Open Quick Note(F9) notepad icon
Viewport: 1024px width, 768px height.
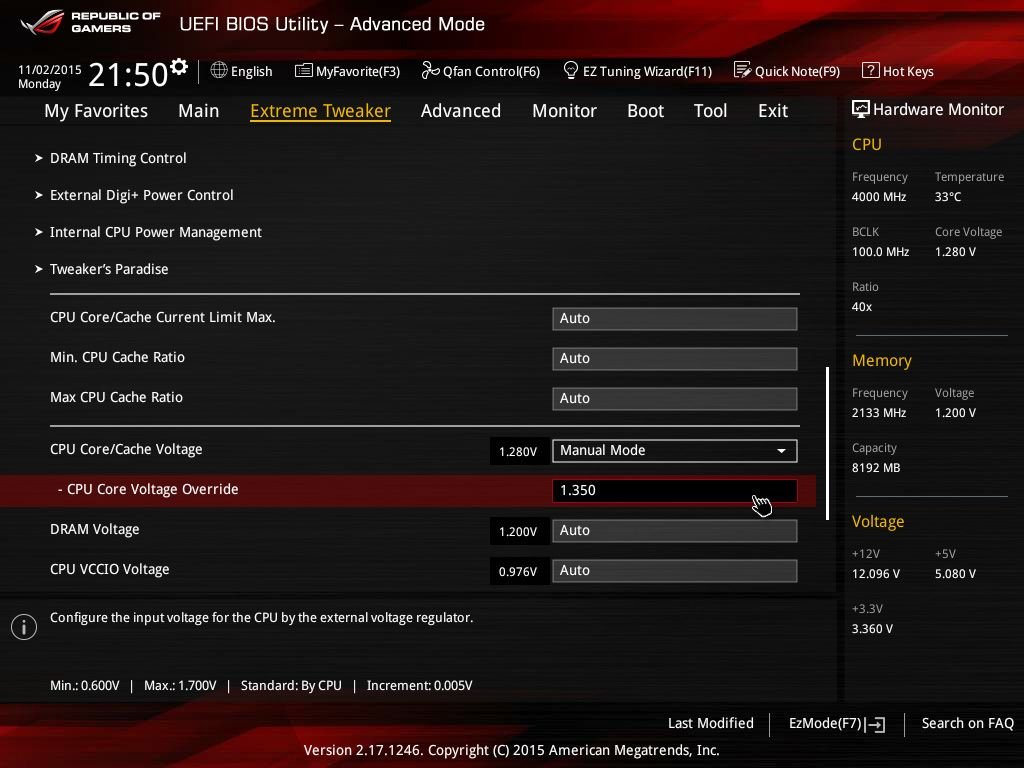(x=742, y=70)
